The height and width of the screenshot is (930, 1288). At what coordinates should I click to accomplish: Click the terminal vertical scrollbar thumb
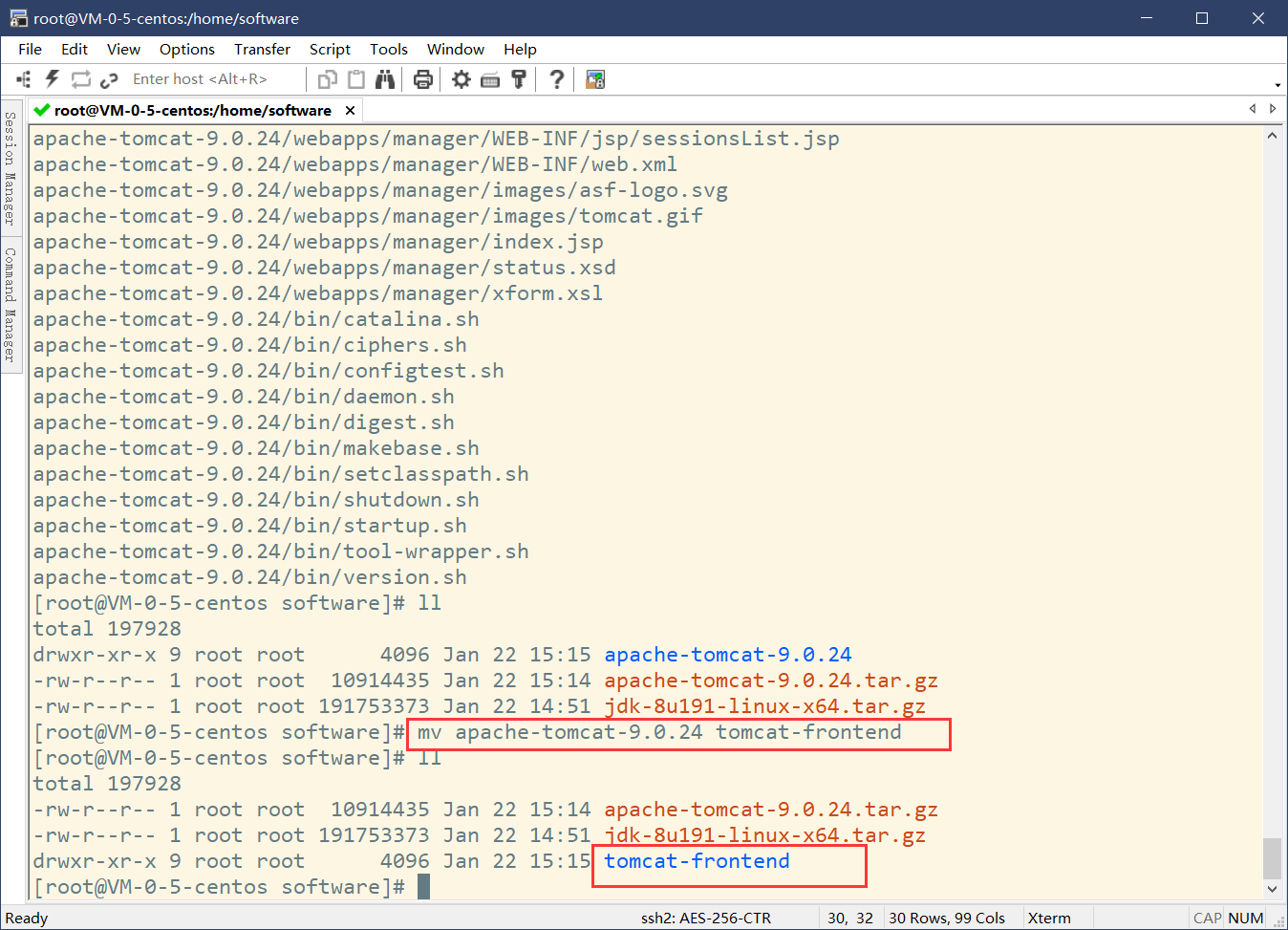(1272, 858)
